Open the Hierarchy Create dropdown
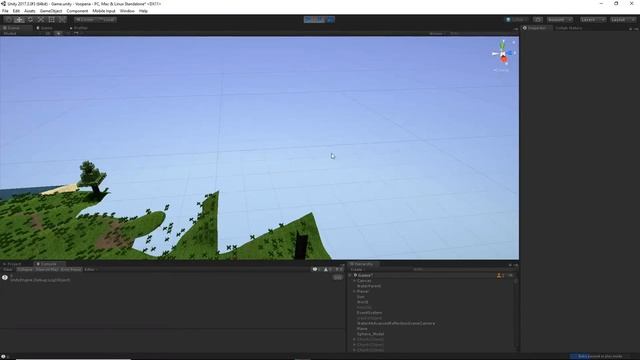This screenshot has height=360, width=640. [358, 270]
